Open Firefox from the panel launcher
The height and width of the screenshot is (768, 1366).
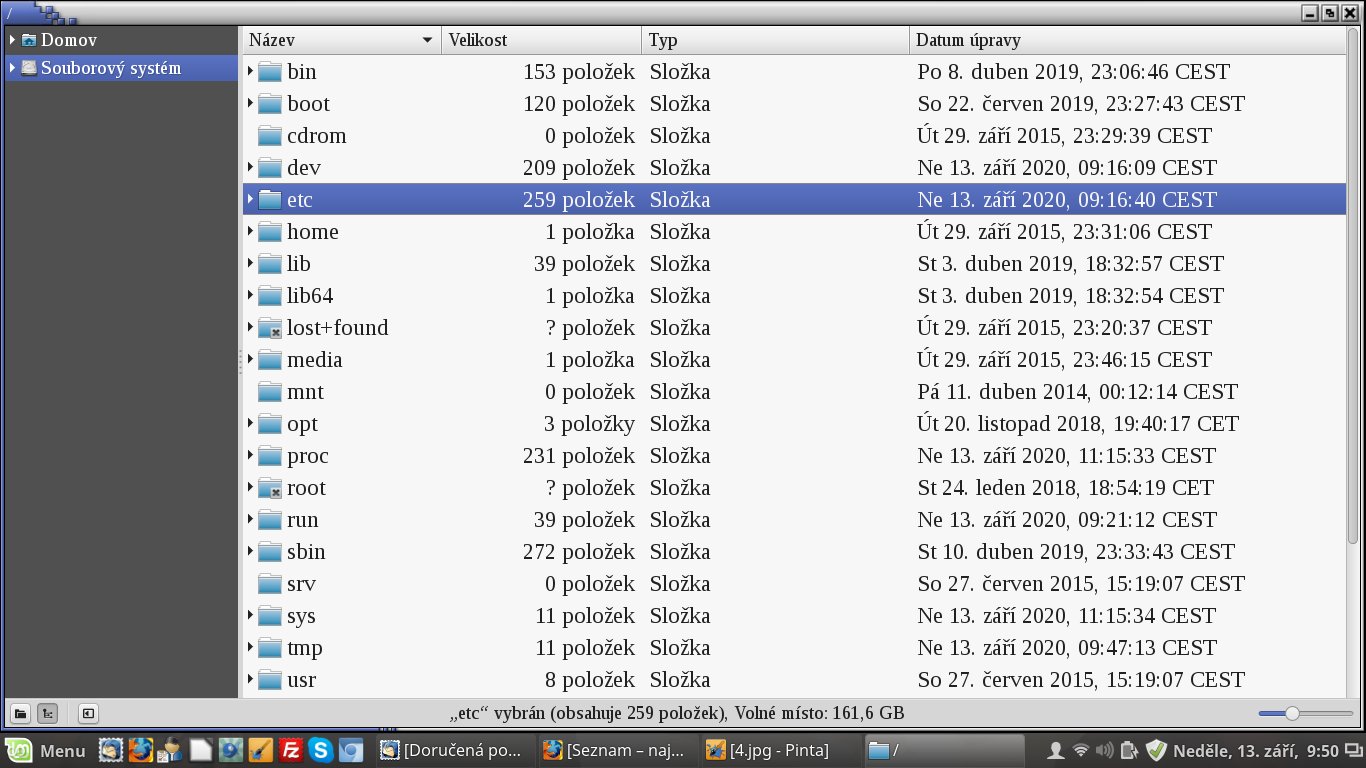(141, 750)
